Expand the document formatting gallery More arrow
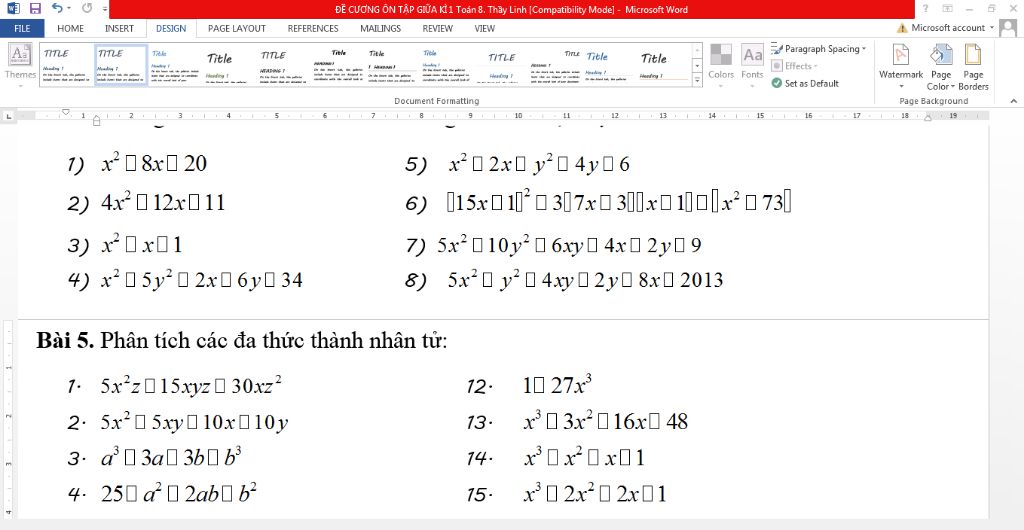 coord(697,80)
